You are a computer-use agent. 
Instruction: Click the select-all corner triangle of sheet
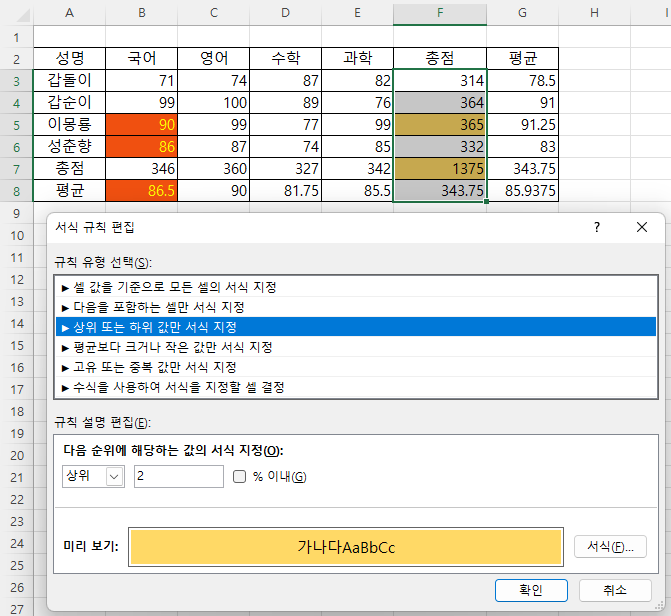[24, 14]
